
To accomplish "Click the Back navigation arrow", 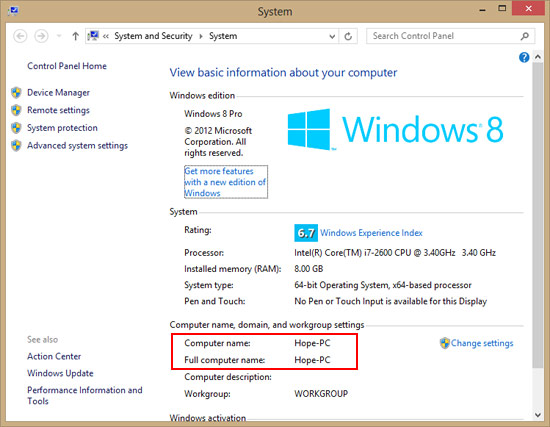I will [x=20, y=36].
